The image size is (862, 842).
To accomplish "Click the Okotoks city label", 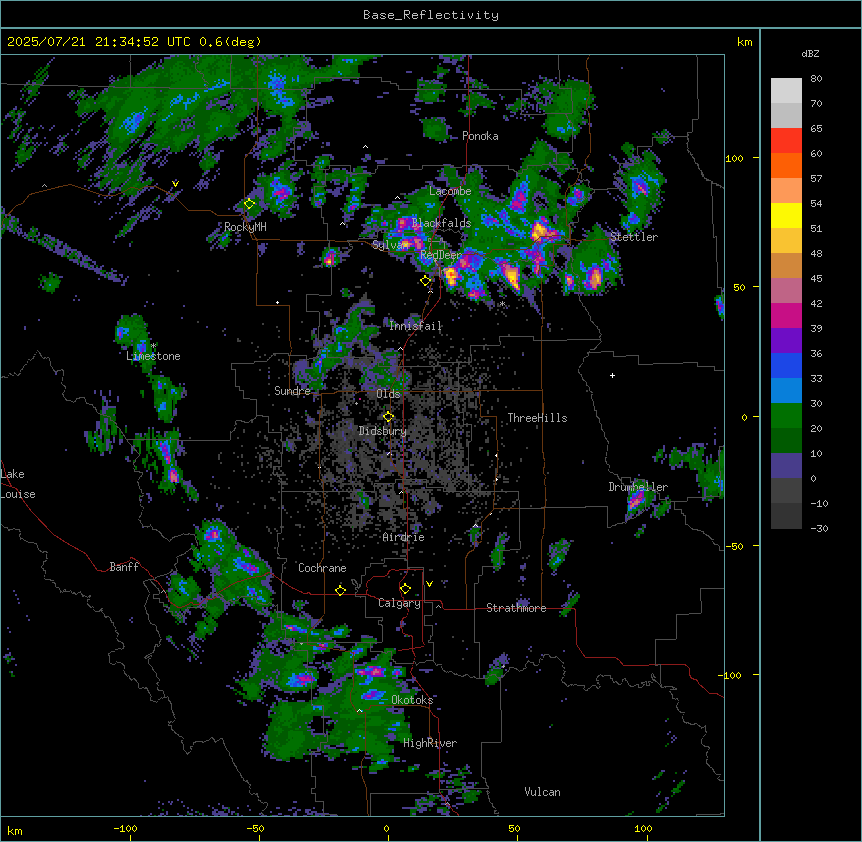I will coord(412,700).
